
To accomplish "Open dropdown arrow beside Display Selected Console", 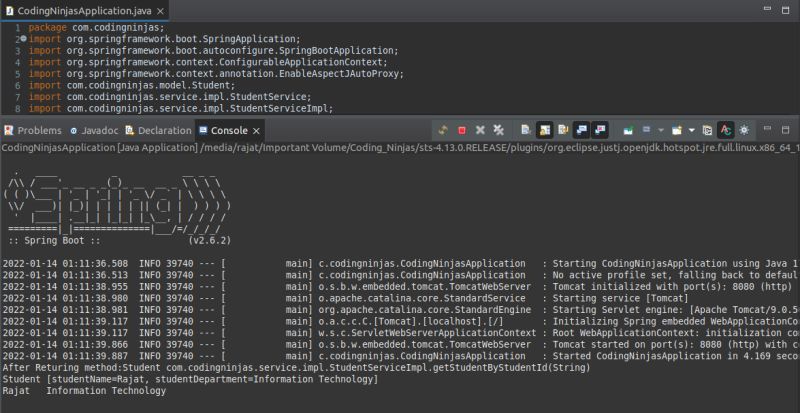I will pyautogui.click(x=661, y=130).
